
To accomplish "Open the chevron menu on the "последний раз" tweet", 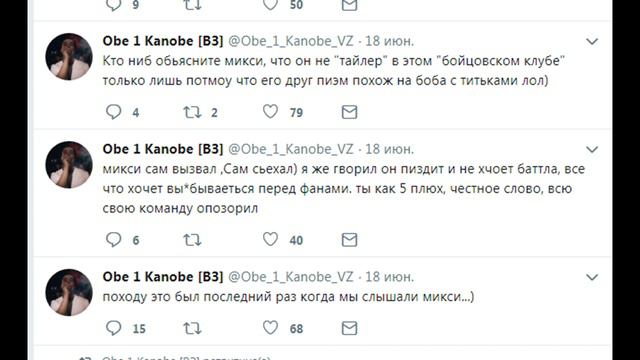I will pos(592,277).
